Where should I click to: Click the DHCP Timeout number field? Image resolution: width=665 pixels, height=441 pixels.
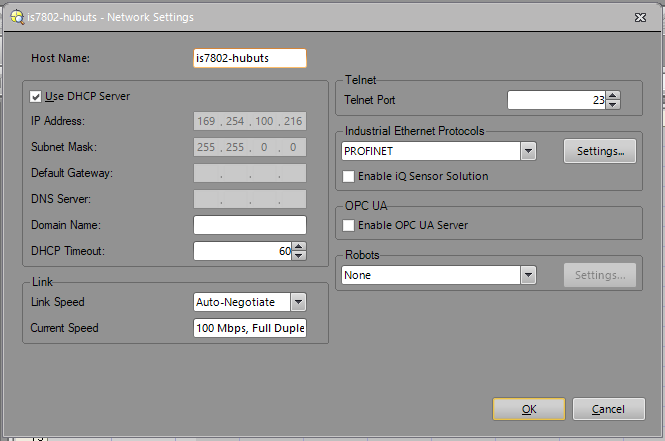pyautogui.click(x=242, y=251)
